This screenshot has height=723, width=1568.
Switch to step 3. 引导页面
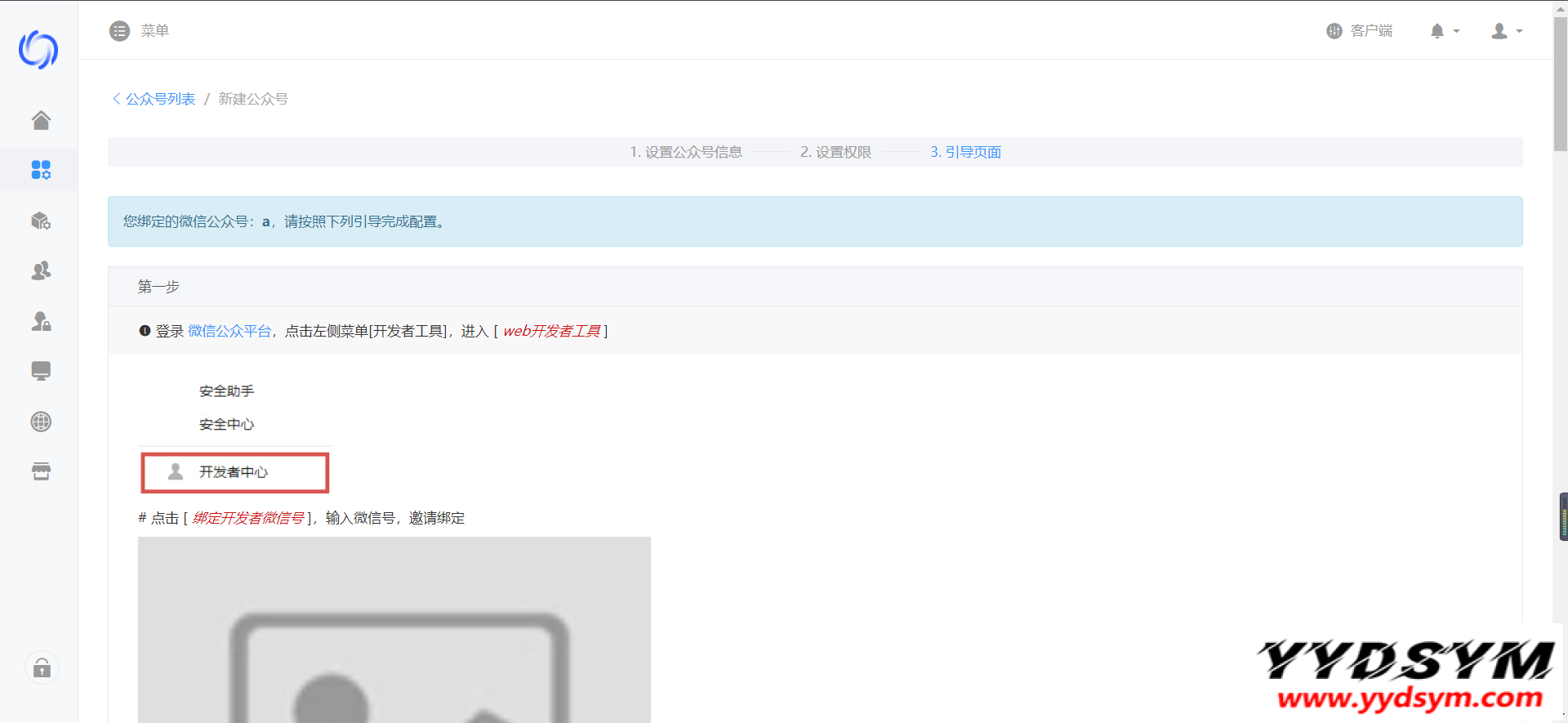[x=965, y=152]
